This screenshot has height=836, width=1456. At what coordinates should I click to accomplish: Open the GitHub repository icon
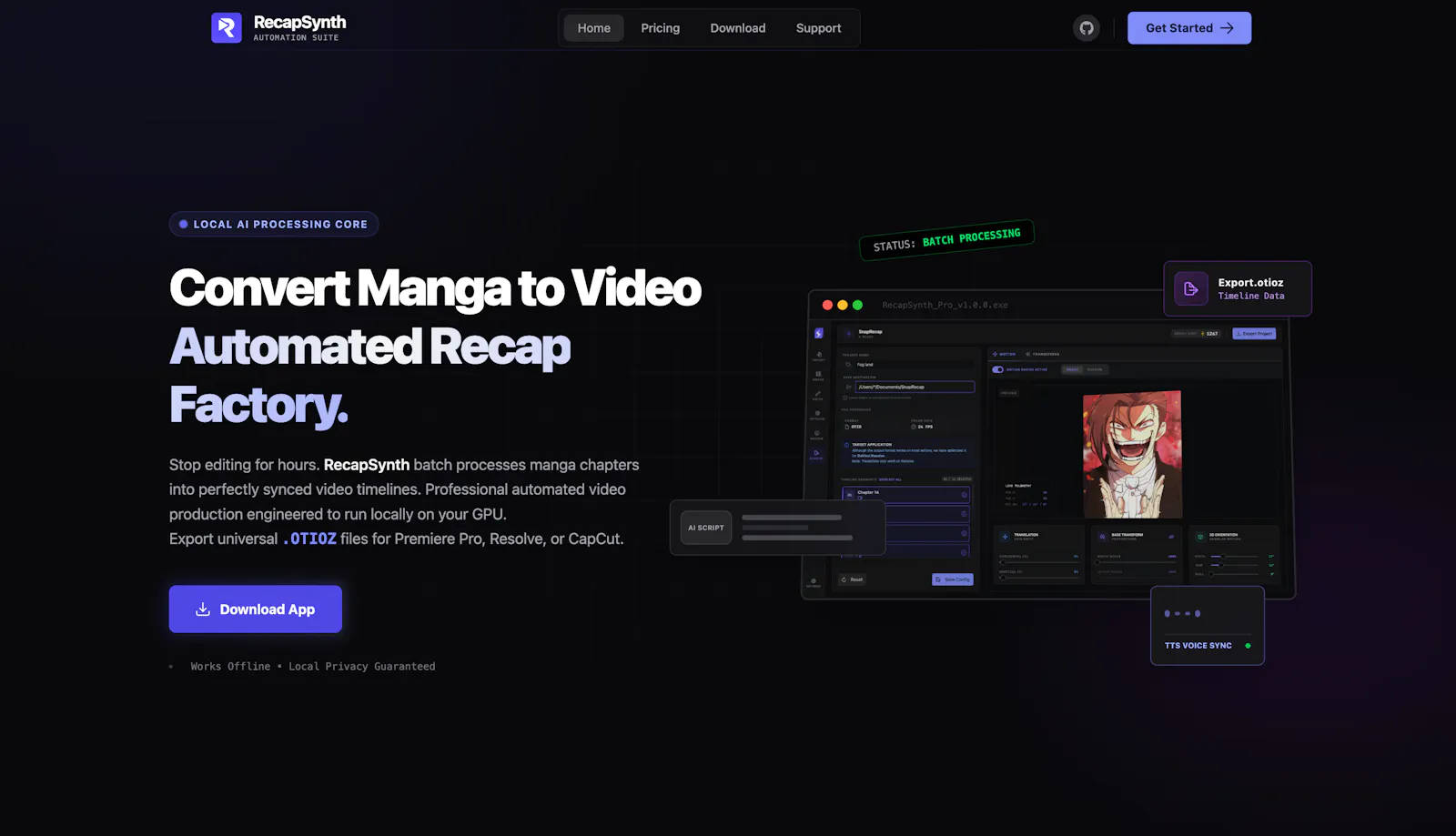[x=1087, y=28]
